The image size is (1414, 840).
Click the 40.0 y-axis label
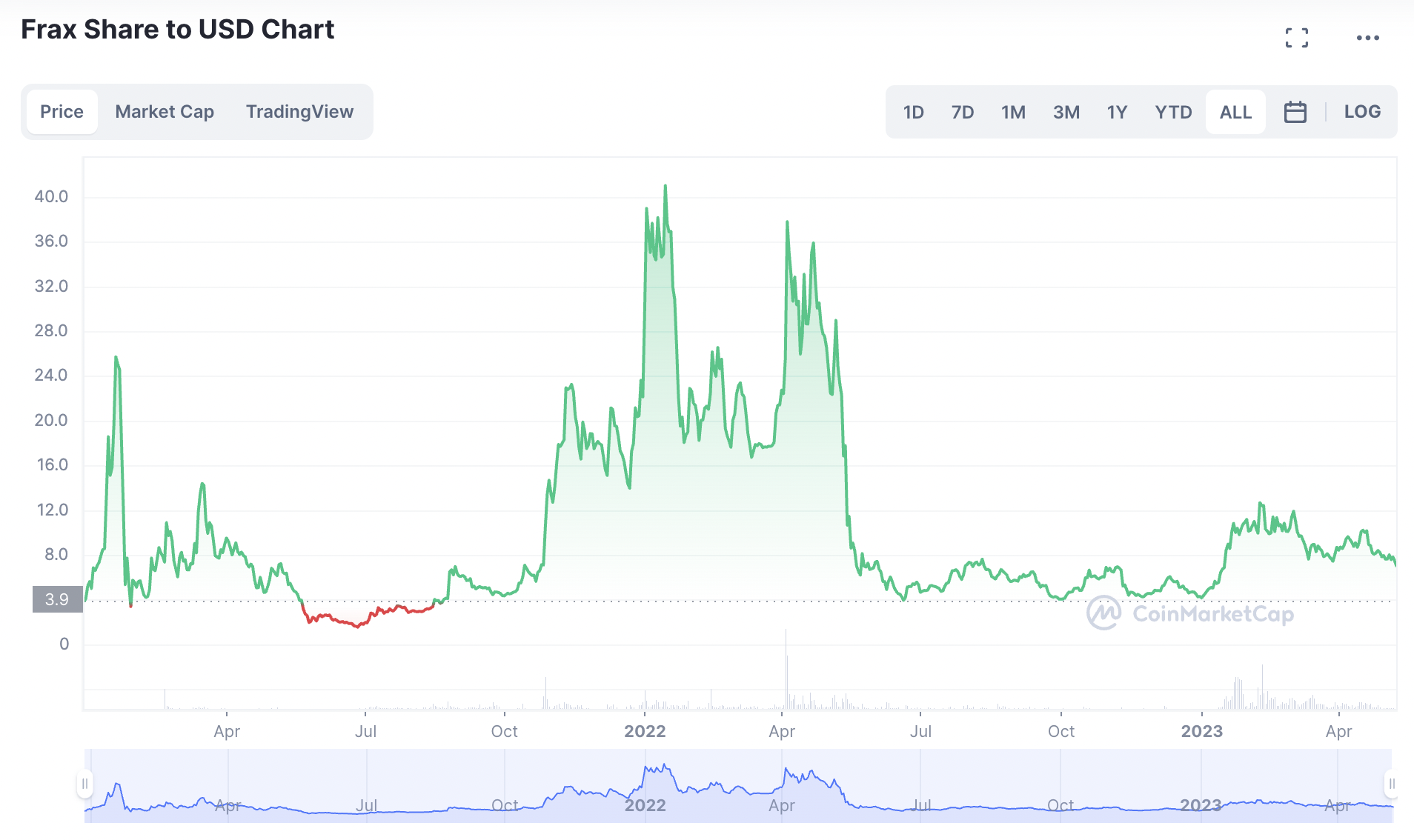coord(51,196)
